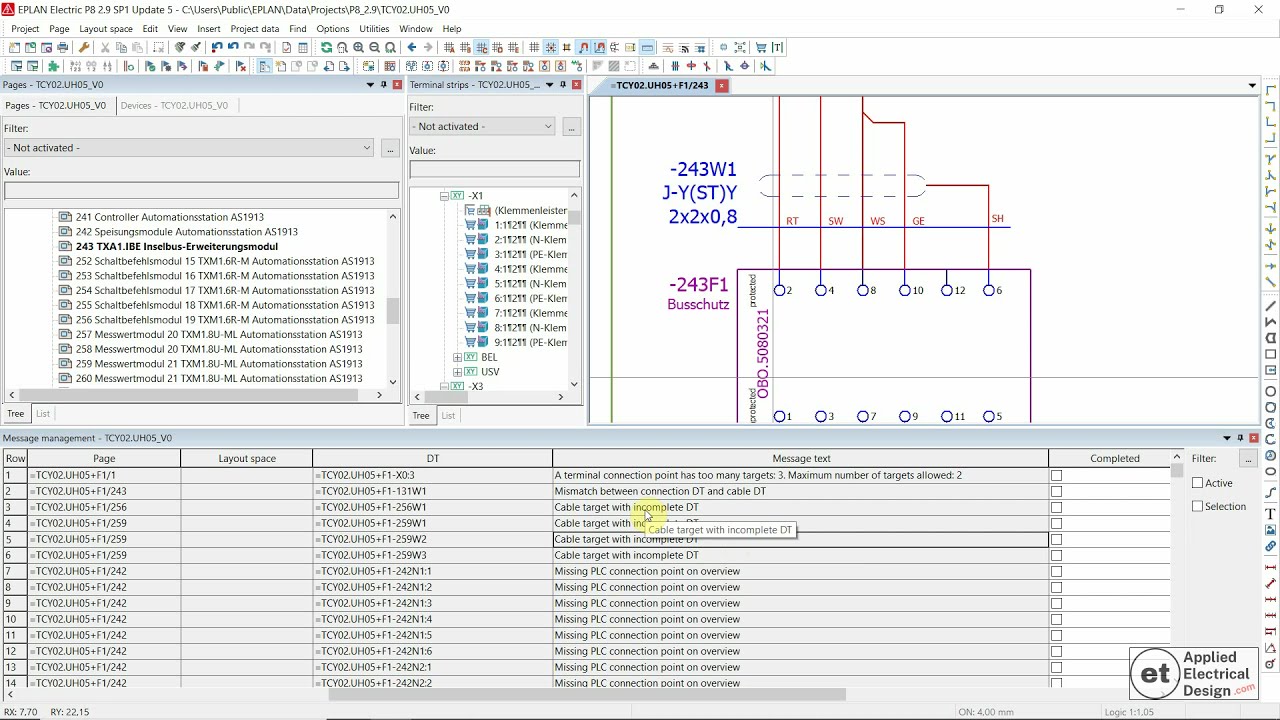
Task: Click the text 'T' toolbar icon
Action: coord(777,48)
